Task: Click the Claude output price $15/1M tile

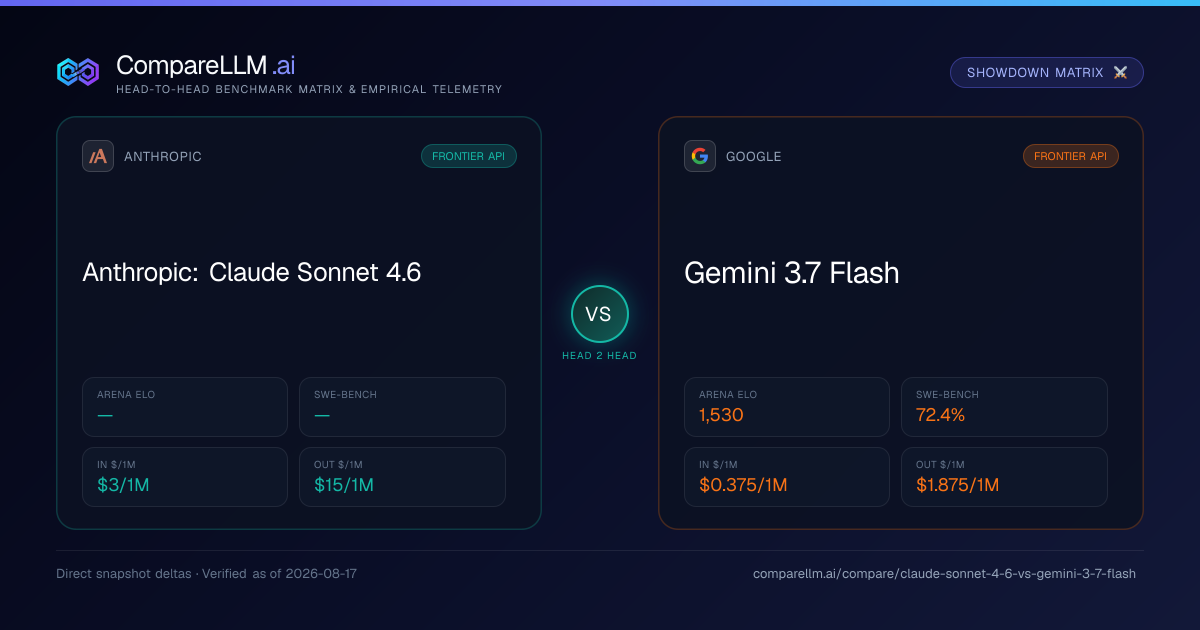Action: [402, 477]
